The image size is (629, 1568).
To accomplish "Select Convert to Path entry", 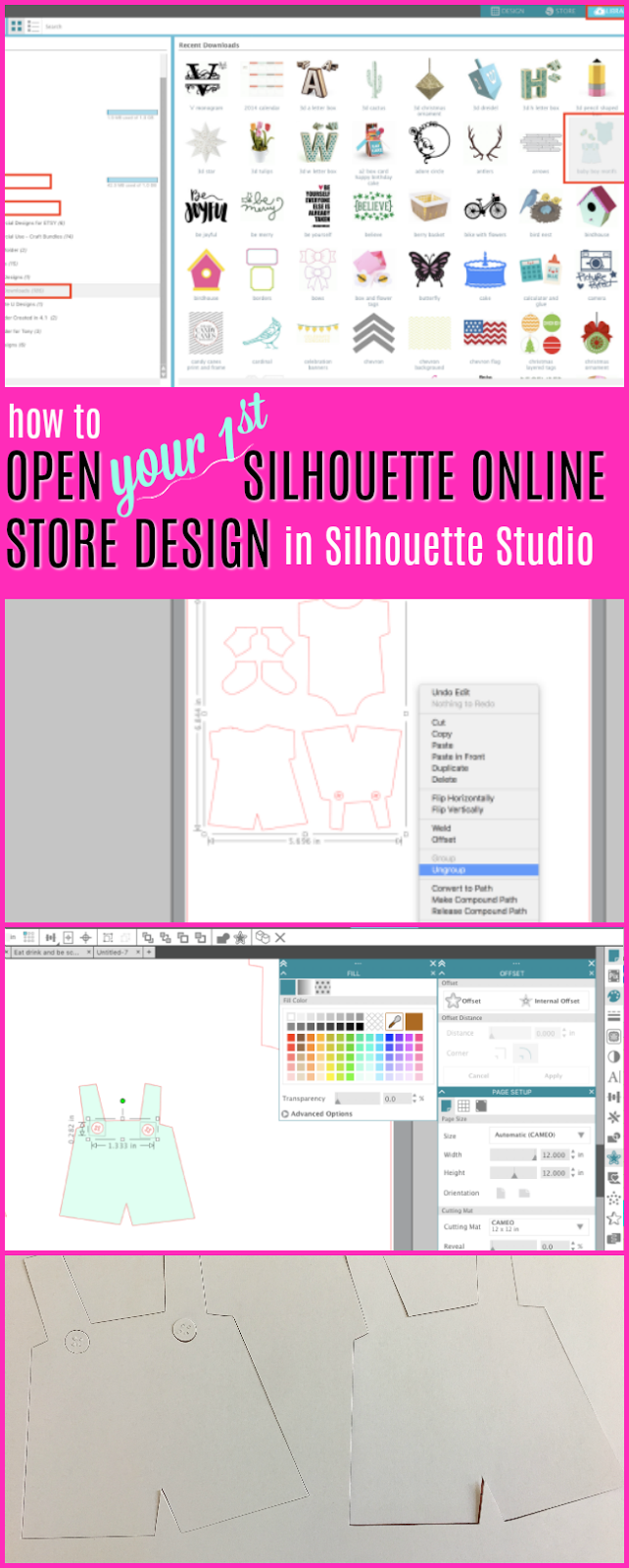I will click(461, 888).
